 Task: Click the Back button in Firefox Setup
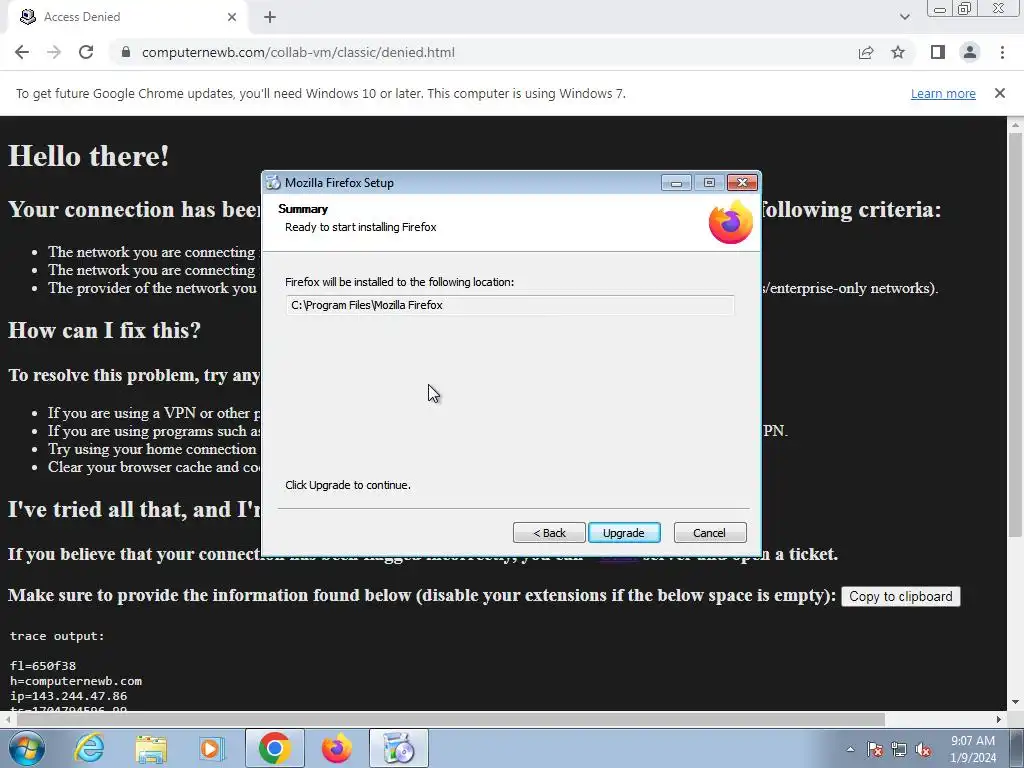(x=549, y=533)
